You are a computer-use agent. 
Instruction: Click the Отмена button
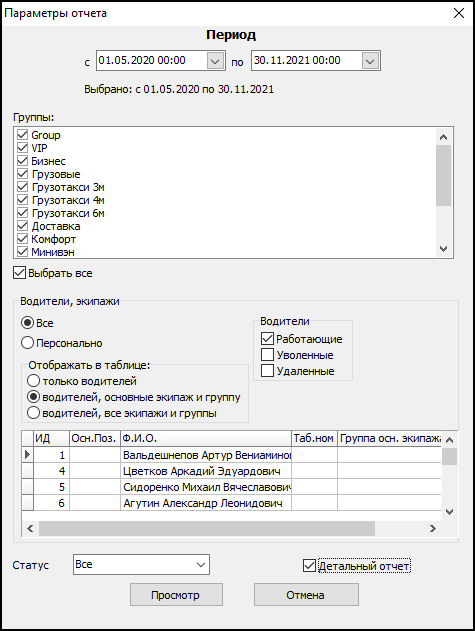coord(306,595)
